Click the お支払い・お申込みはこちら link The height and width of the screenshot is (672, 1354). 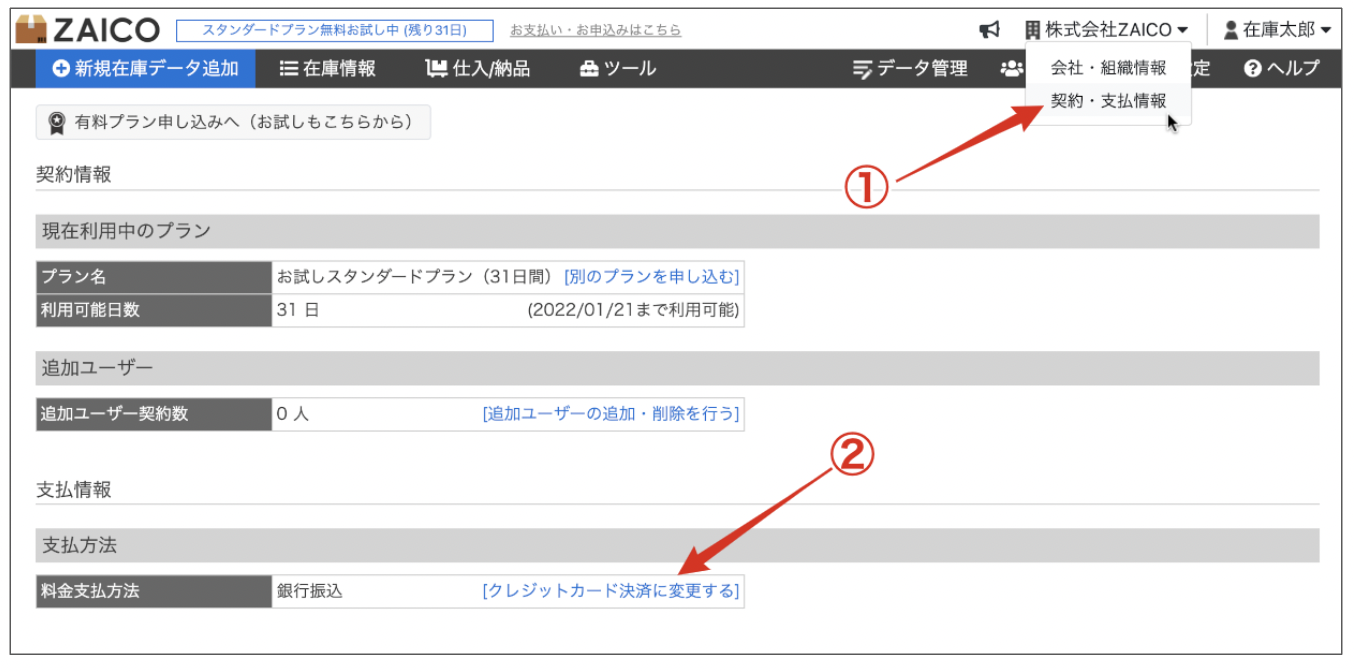(595, 30)
